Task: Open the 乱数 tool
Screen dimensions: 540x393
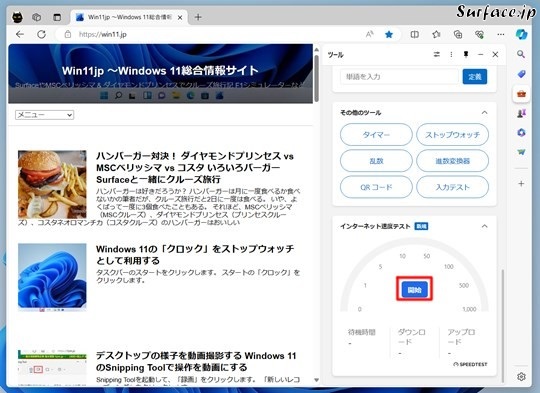Action: point(376,161)
